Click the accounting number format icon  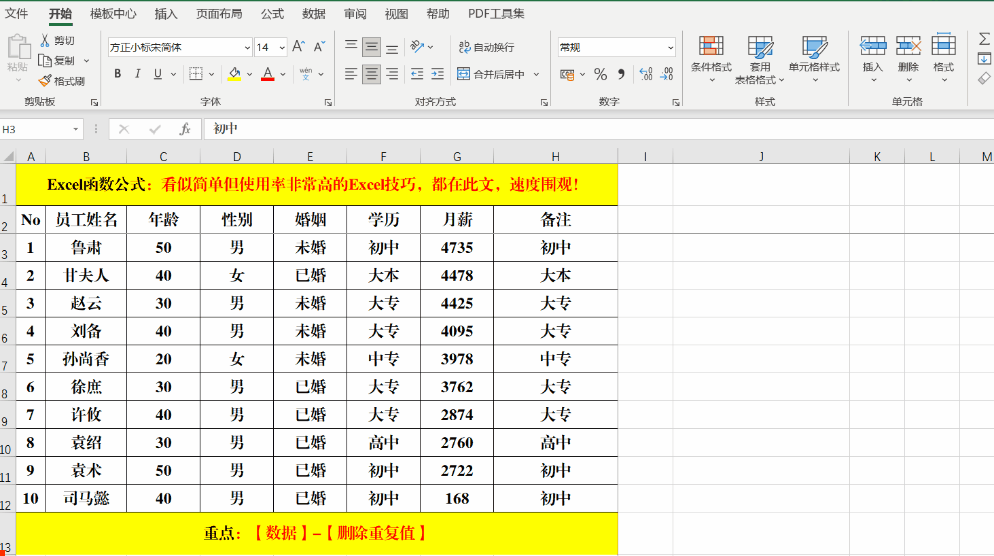tap(567, 74)
